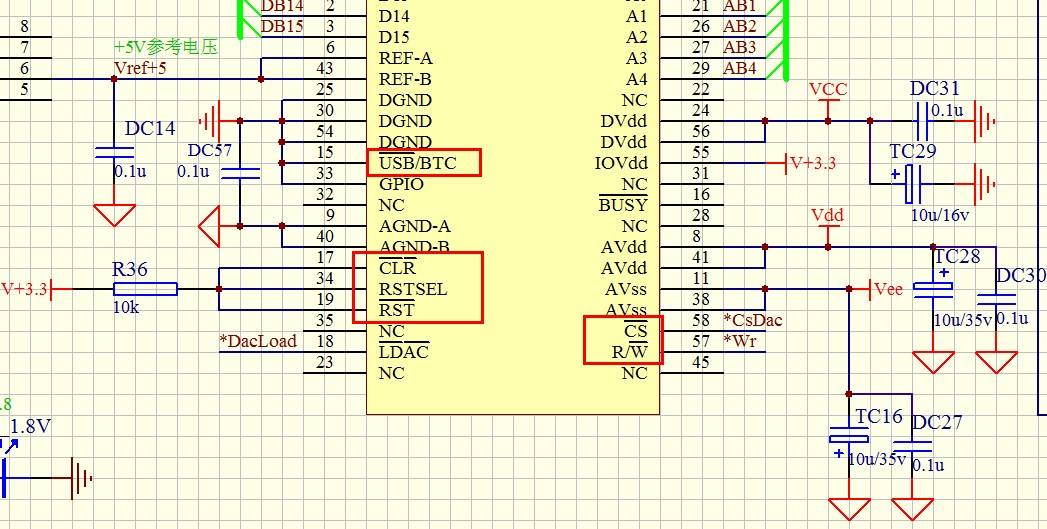The image size is (1047, 529).
Task: Click the VCC power port symbol
Action: coord(828,102)
